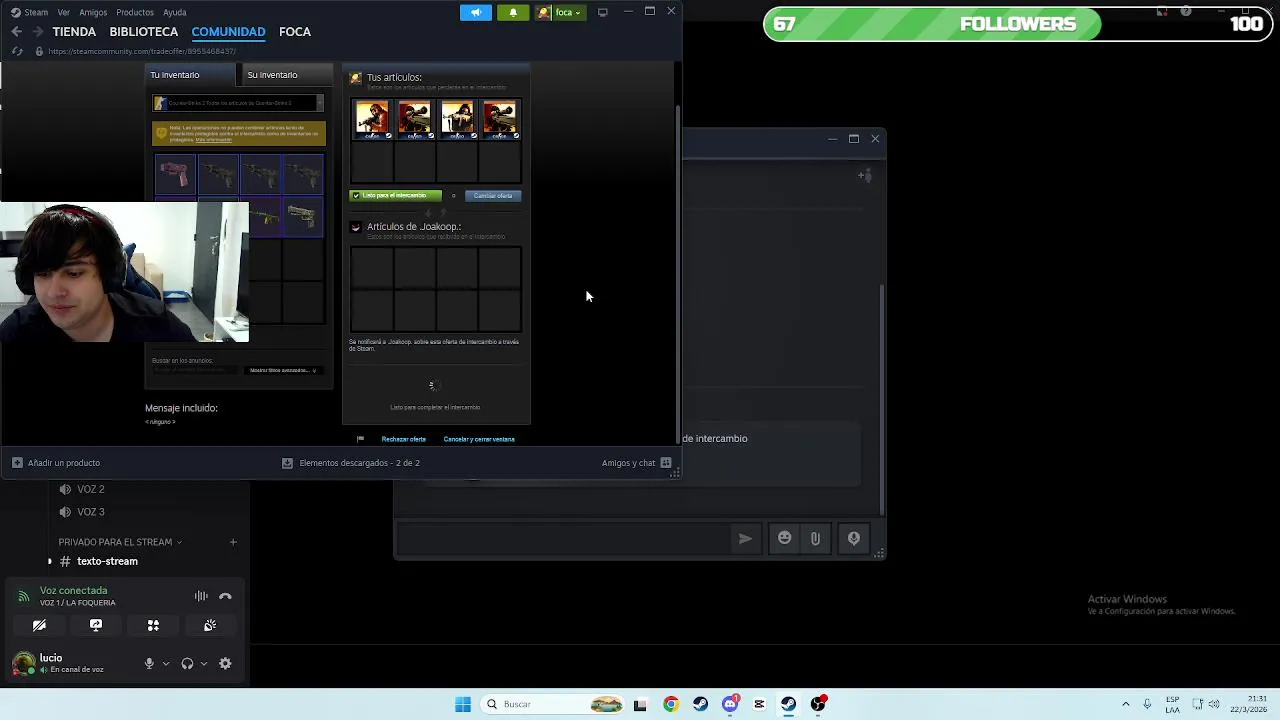Click the fourth CS:GO case in Tus artículos

[x=500, y=119]
